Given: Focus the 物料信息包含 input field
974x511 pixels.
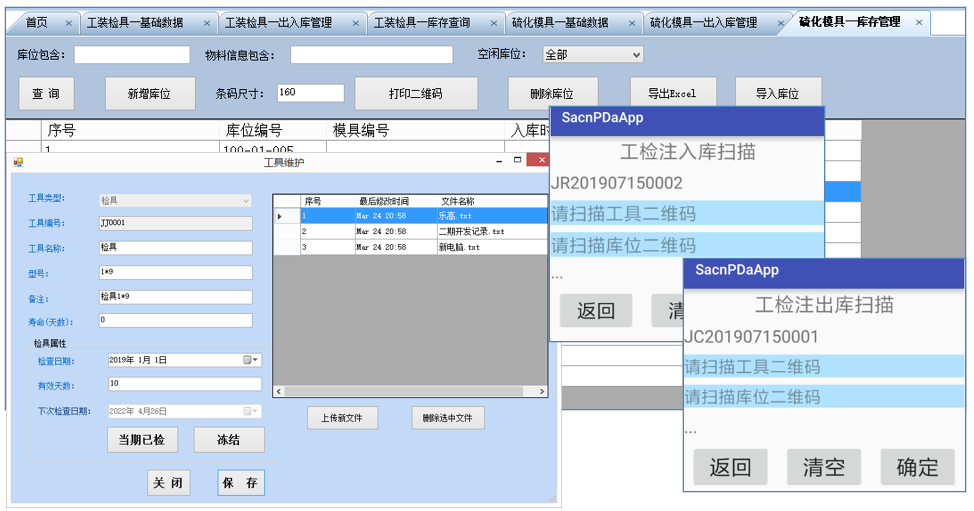Looking at the screenshot, I should tap(371, 55).
